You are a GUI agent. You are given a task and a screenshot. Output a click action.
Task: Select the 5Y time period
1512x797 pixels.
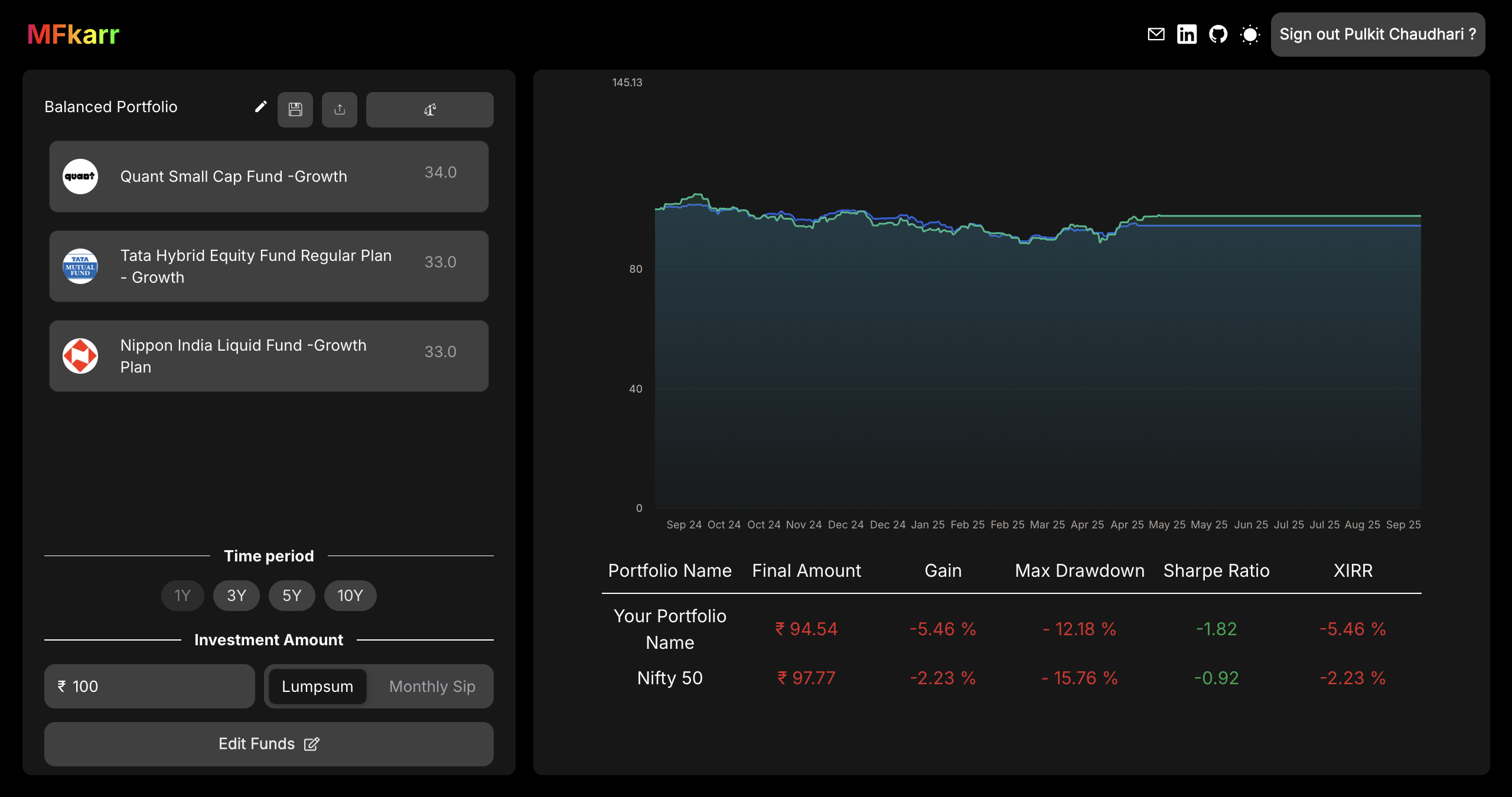[292, 595]
